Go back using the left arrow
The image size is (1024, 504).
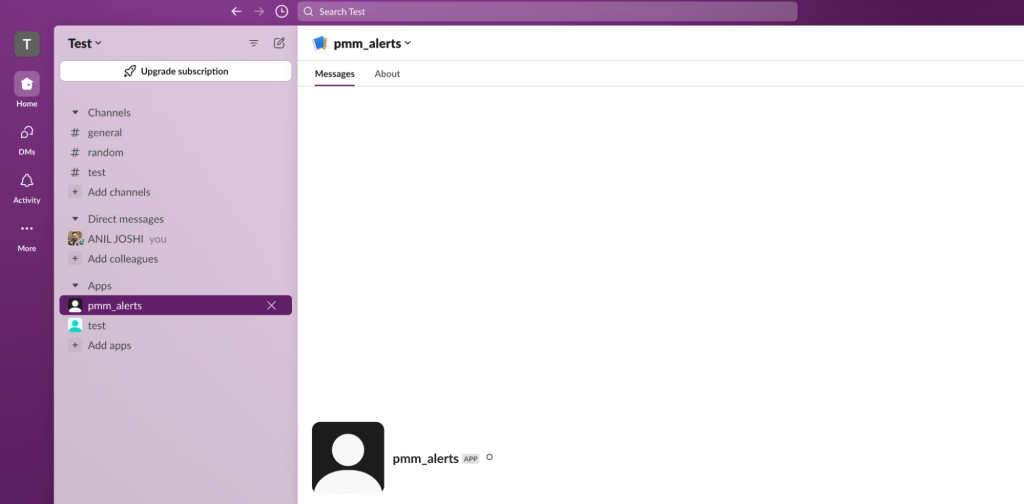pos(236,11)
